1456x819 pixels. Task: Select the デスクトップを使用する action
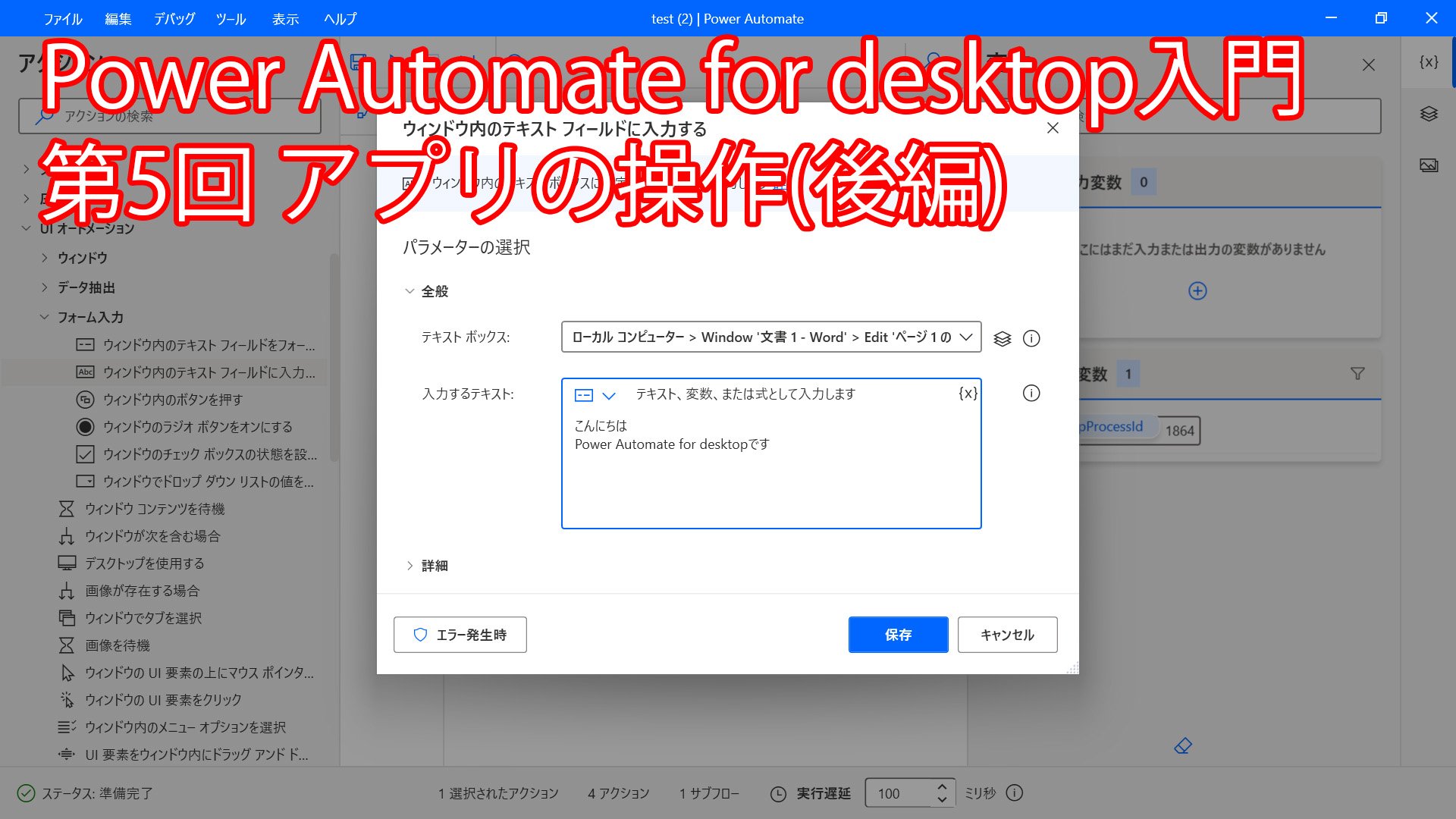(132, 563)
